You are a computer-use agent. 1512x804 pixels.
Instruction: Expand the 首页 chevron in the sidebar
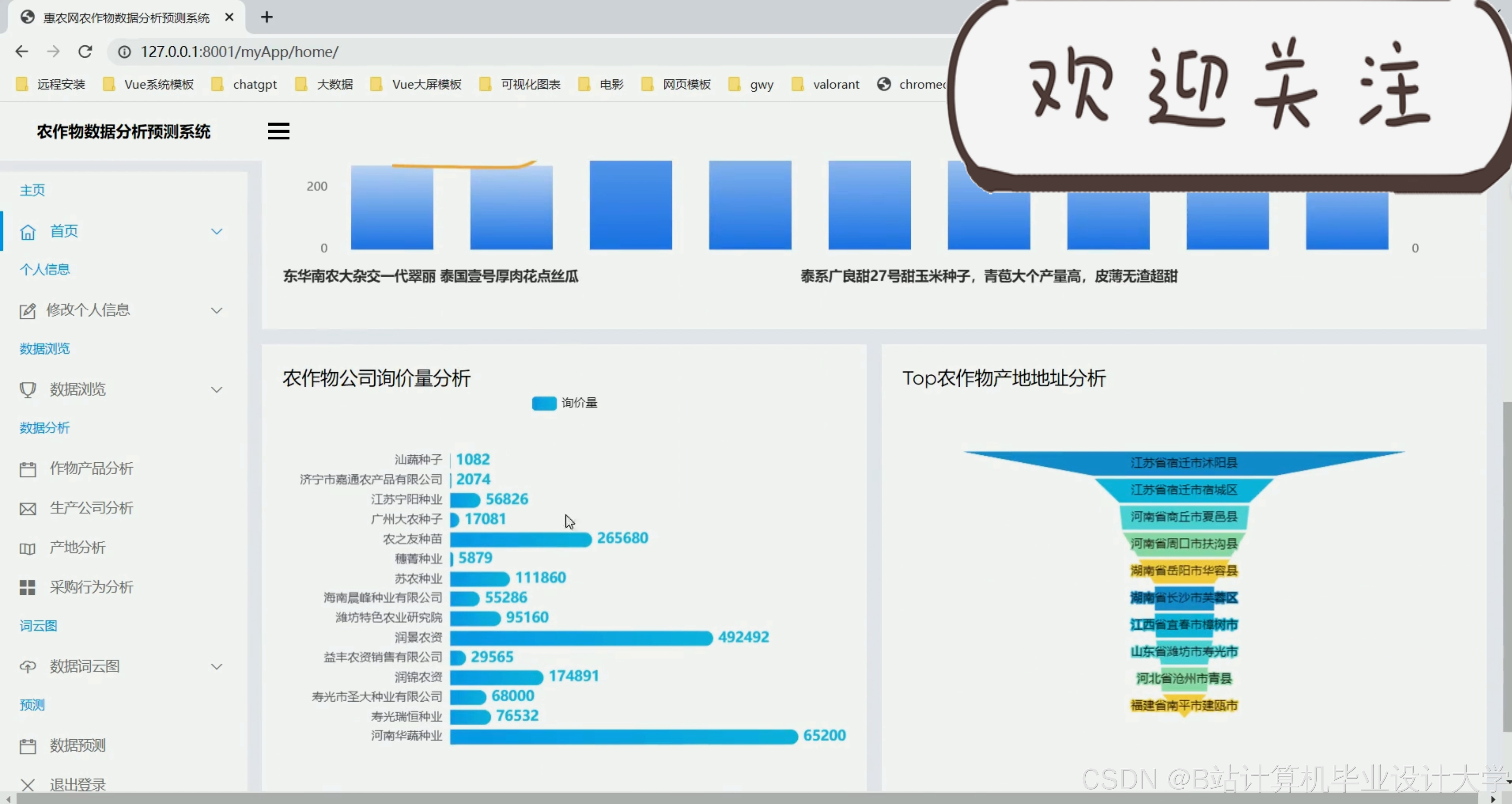(217, 232)
